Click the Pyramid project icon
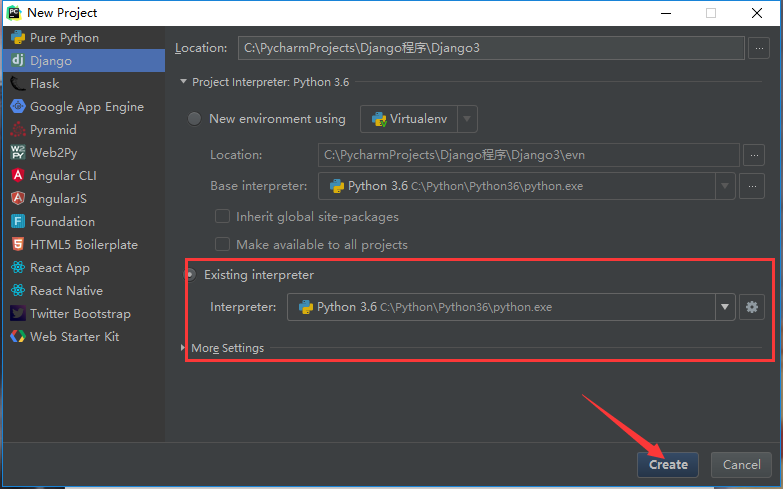The height and width of the screenshot is (489, 783). pyautogui.click(x=18, y=129)
